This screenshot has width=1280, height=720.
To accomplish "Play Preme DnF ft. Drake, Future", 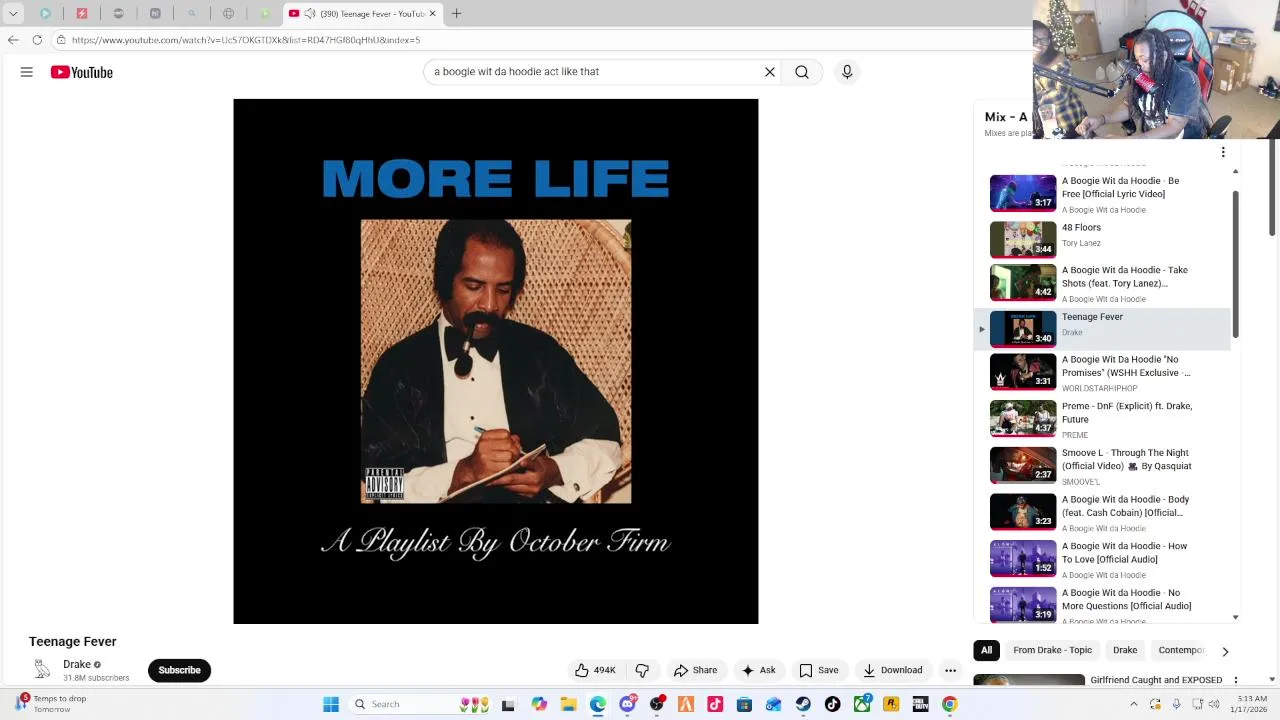I will tap(1102, 419).
